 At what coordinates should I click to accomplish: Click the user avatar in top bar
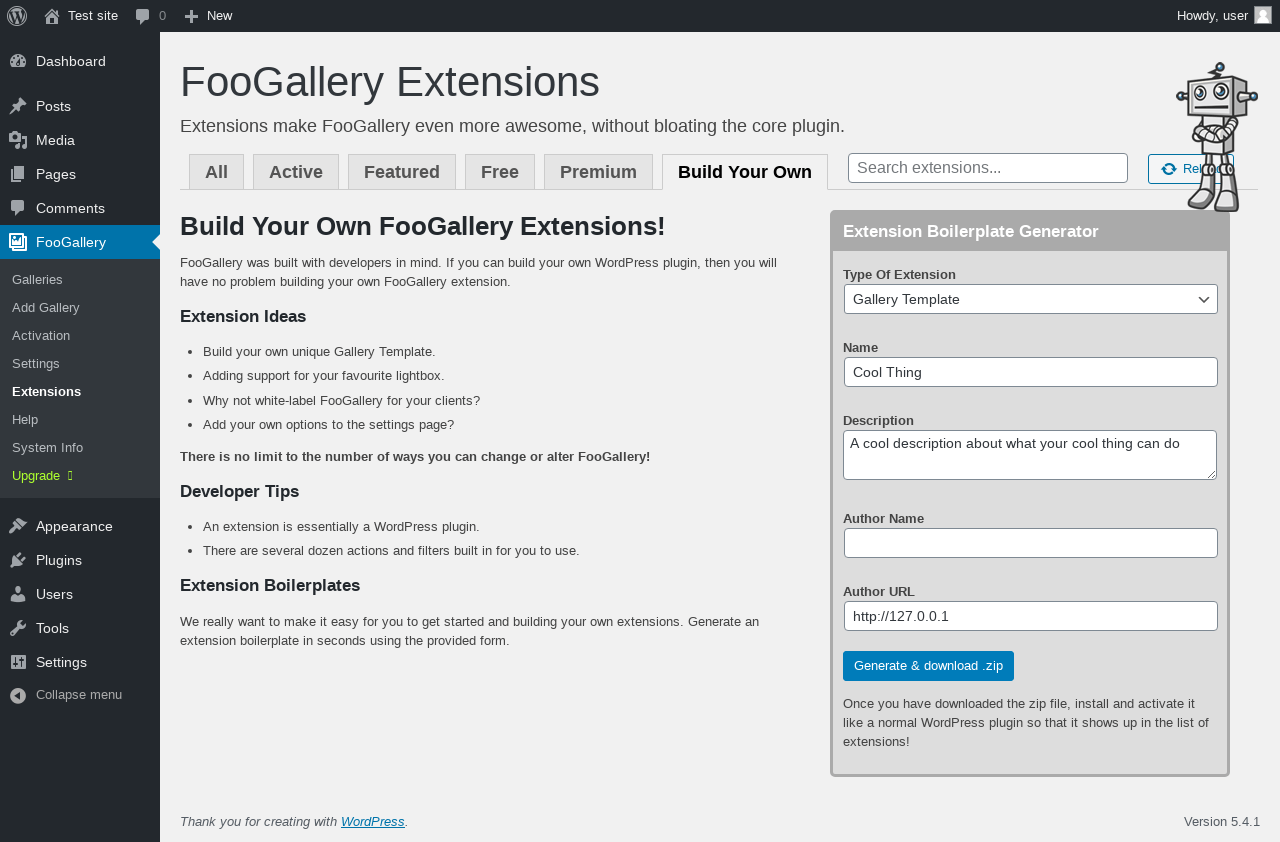click(x=1263, y=15)
